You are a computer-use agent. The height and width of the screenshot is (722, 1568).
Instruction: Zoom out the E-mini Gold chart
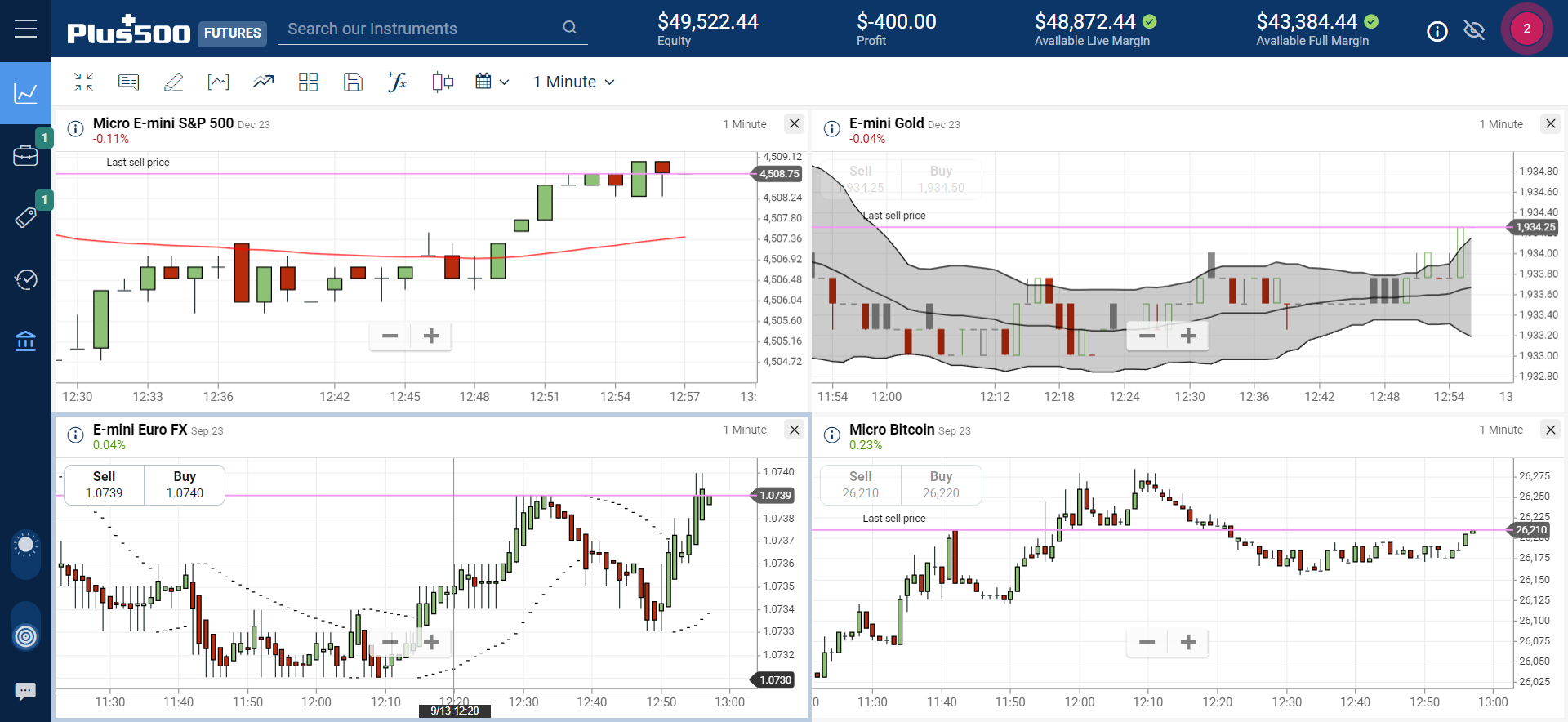(1147, 336)
